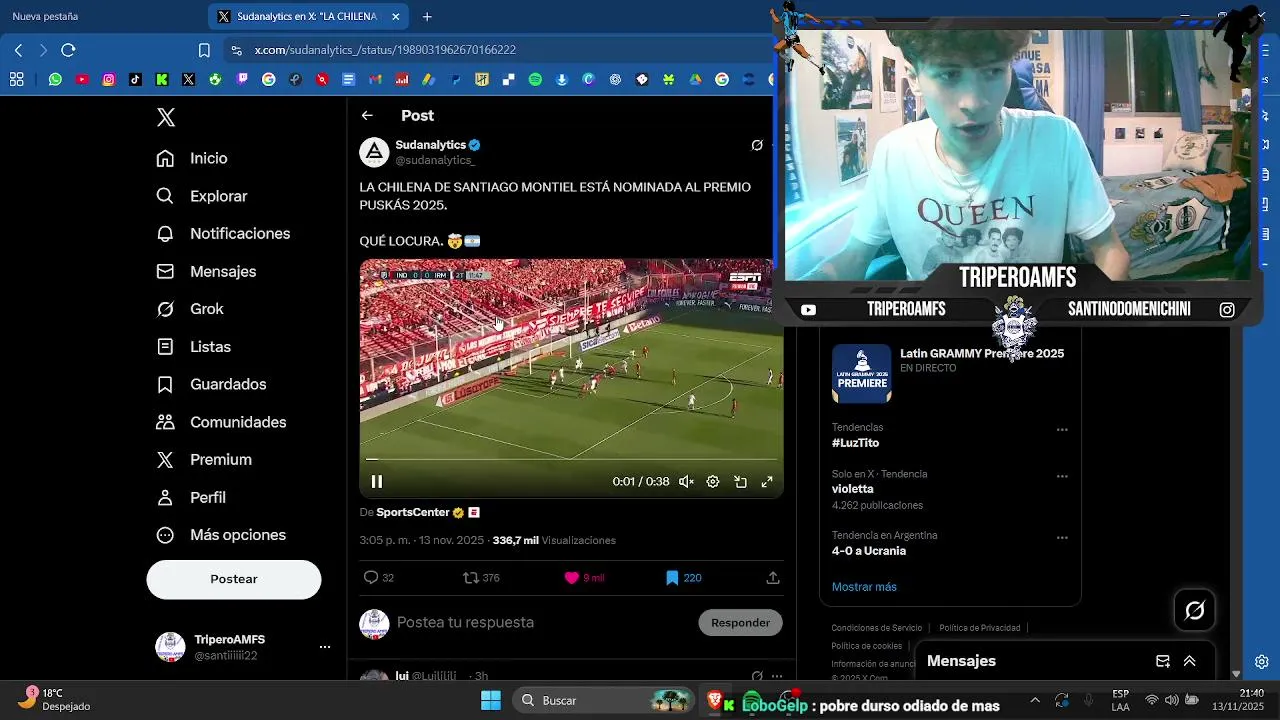Open Grok from the sidebar
The height and width of the screenshot is (720, 1280).
(190, 309)
